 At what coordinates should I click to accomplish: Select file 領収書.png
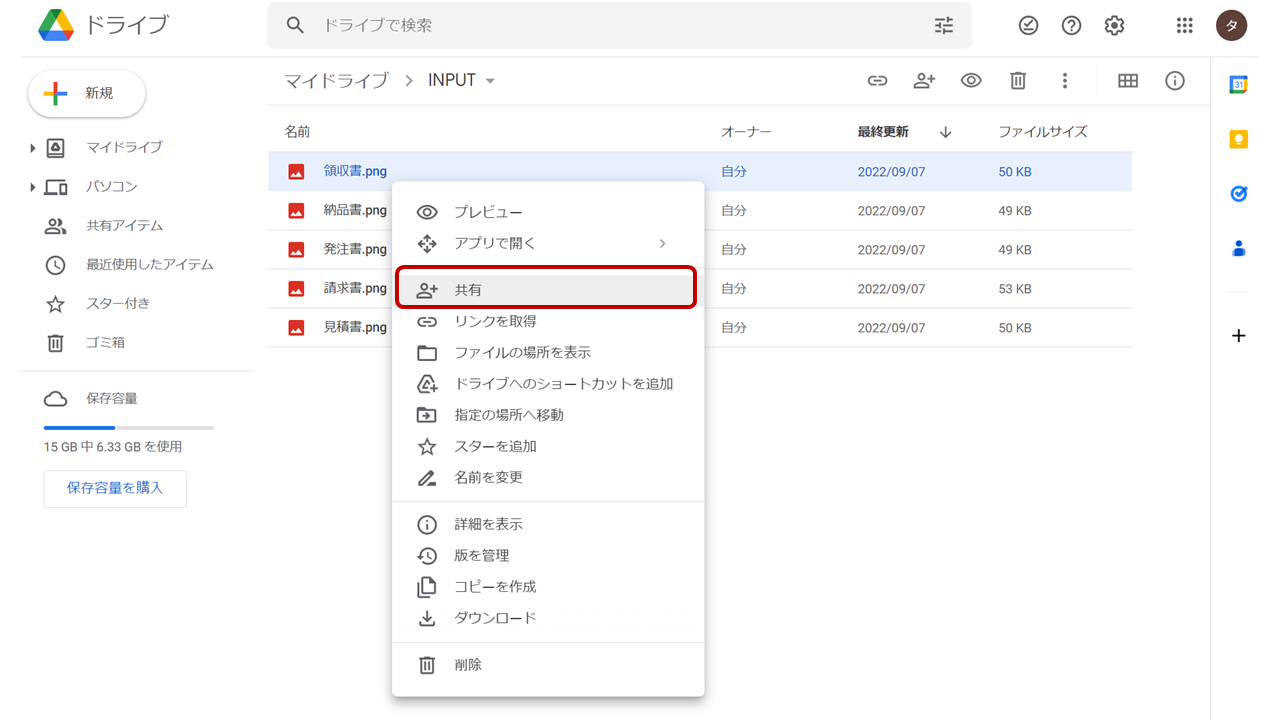700,172
